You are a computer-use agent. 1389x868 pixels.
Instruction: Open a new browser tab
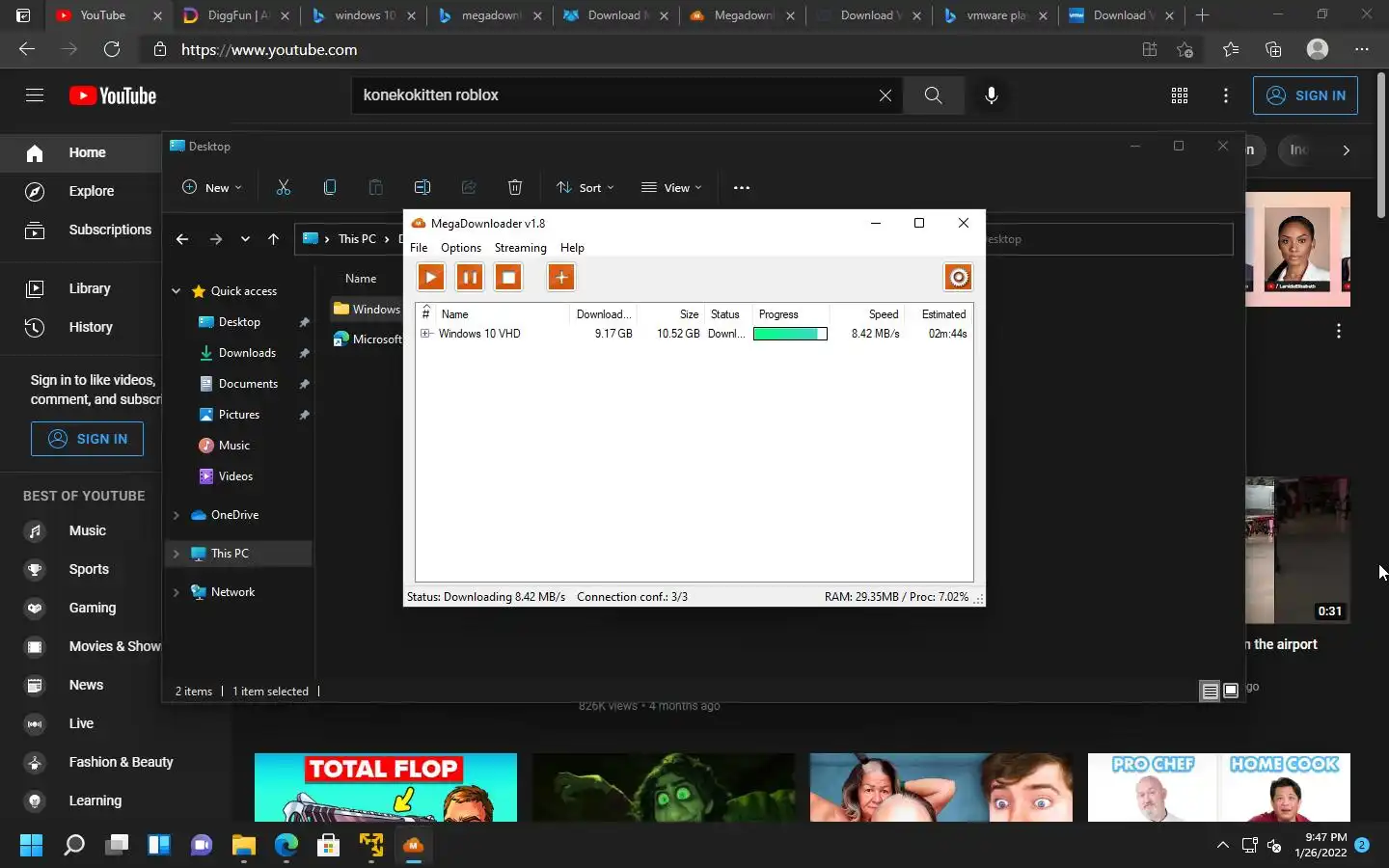click(x=1202, y=15)
